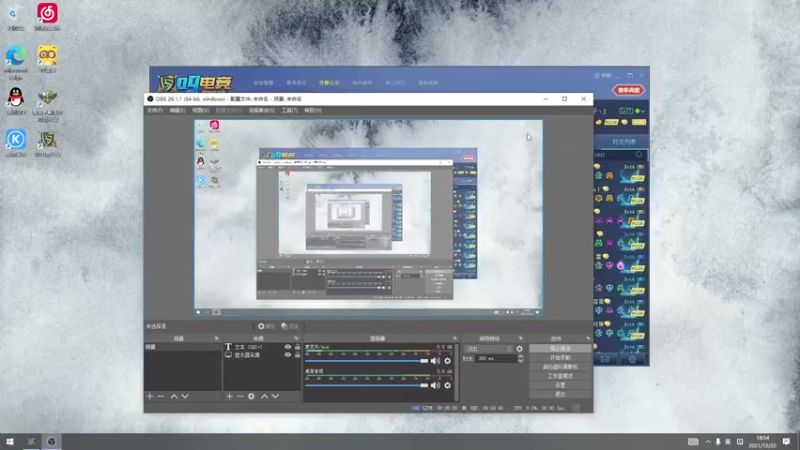Select the 显示器采集 source row
This screenshot has width=800, height=450.
click(263, 355)
